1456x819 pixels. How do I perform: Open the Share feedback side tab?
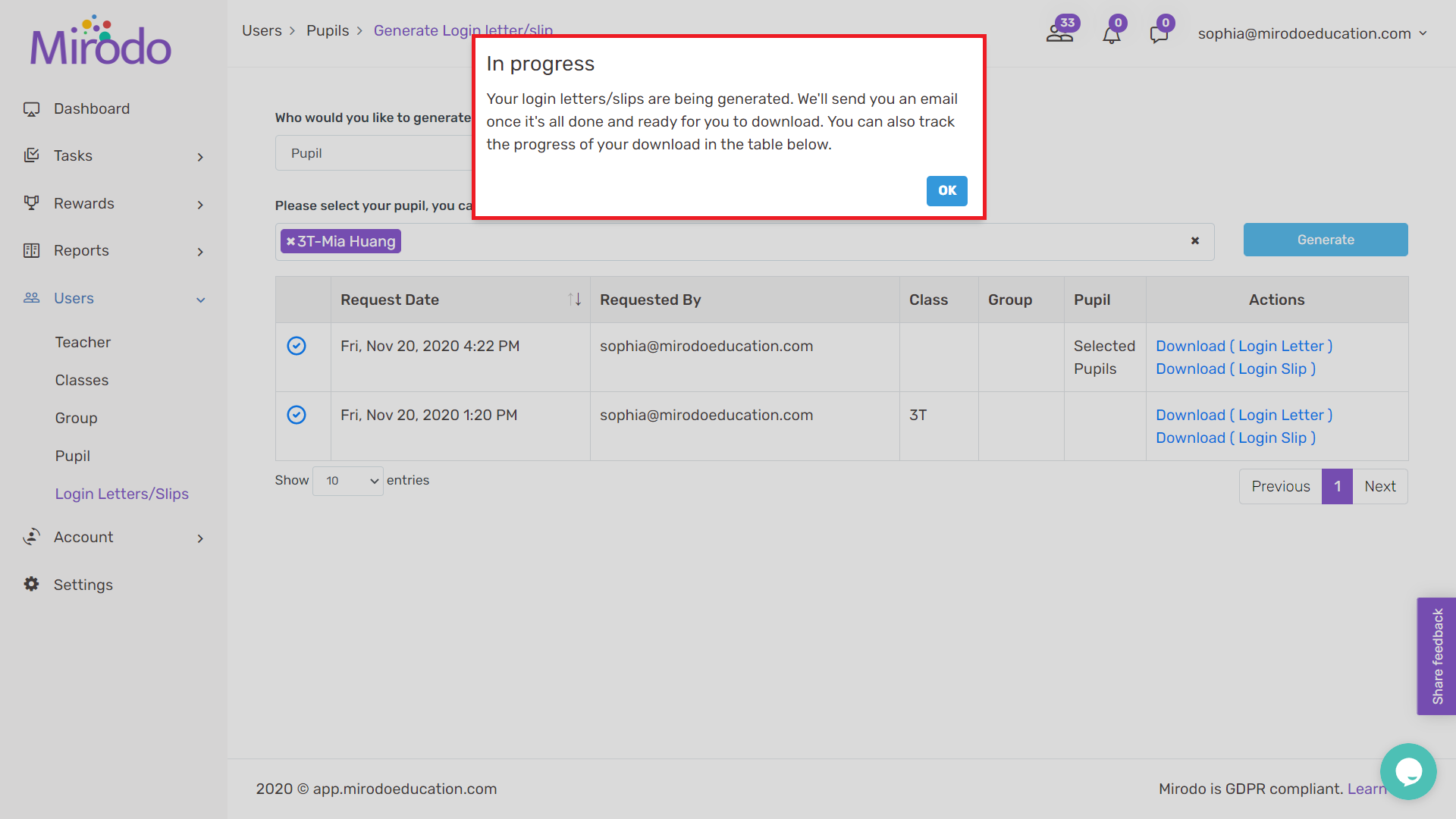tap(1436, 656)
